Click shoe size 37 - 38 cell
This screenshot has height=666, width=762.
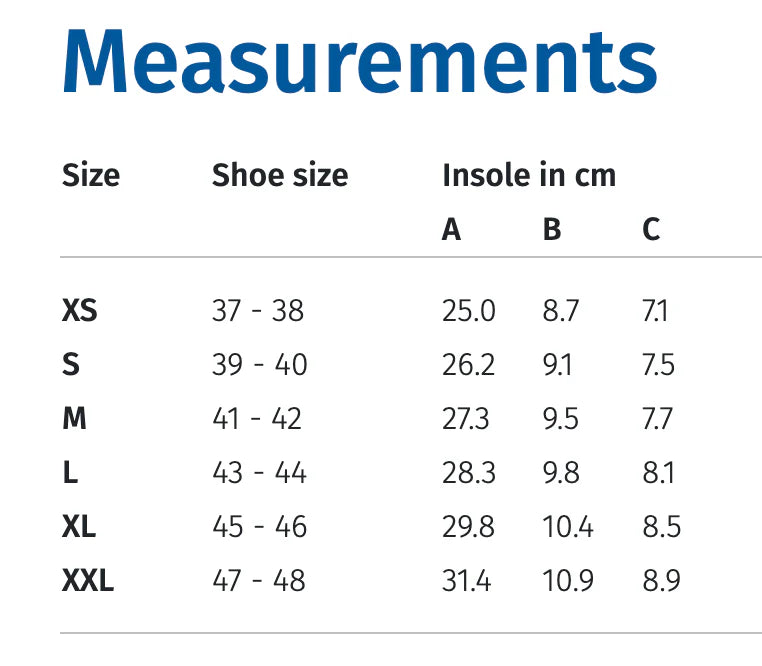(x=258, y=311)
